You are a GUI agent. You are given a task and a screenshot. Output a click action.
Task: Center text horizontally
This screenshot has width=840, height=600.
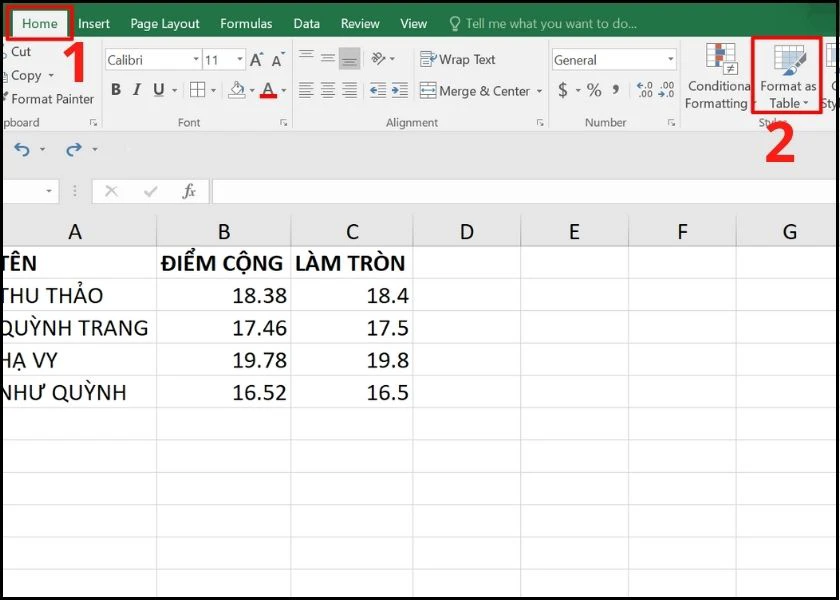click(327, 90)
